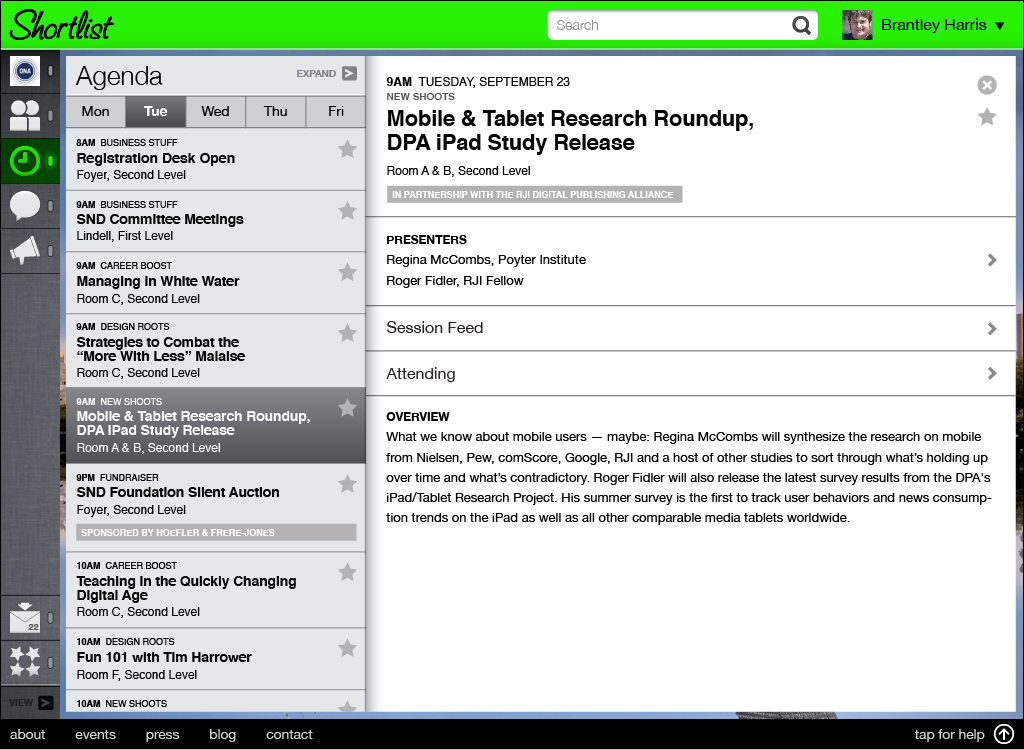Close the session detail panel
This screenshot has height=750, width=1024.
pyautogui.click(x=987, y=85)
